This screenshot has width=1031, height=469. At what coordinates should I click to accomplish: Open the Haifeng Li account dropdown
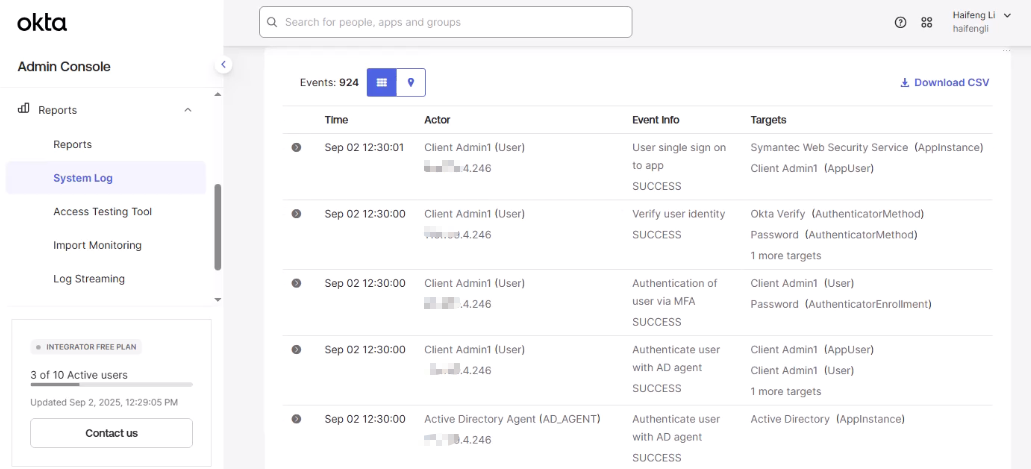click(981, 22)
